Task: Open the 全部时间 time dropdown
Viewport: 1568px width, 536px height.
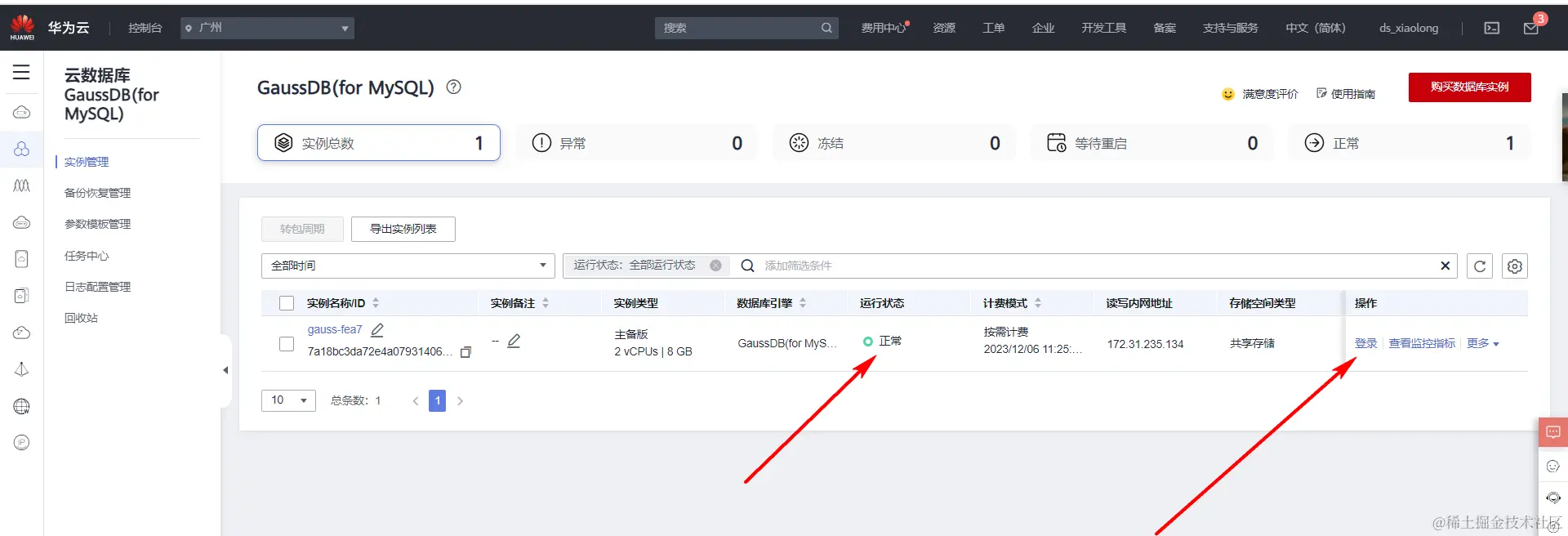Action: pyautogui.click(x=408, y=266)
